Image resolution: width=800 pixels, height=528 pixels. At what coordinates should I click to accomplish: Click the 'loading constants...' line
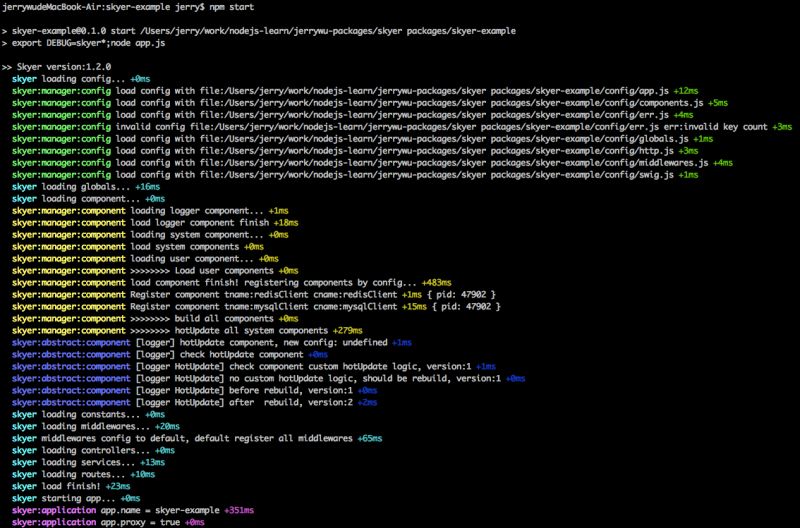coord(88,415)
